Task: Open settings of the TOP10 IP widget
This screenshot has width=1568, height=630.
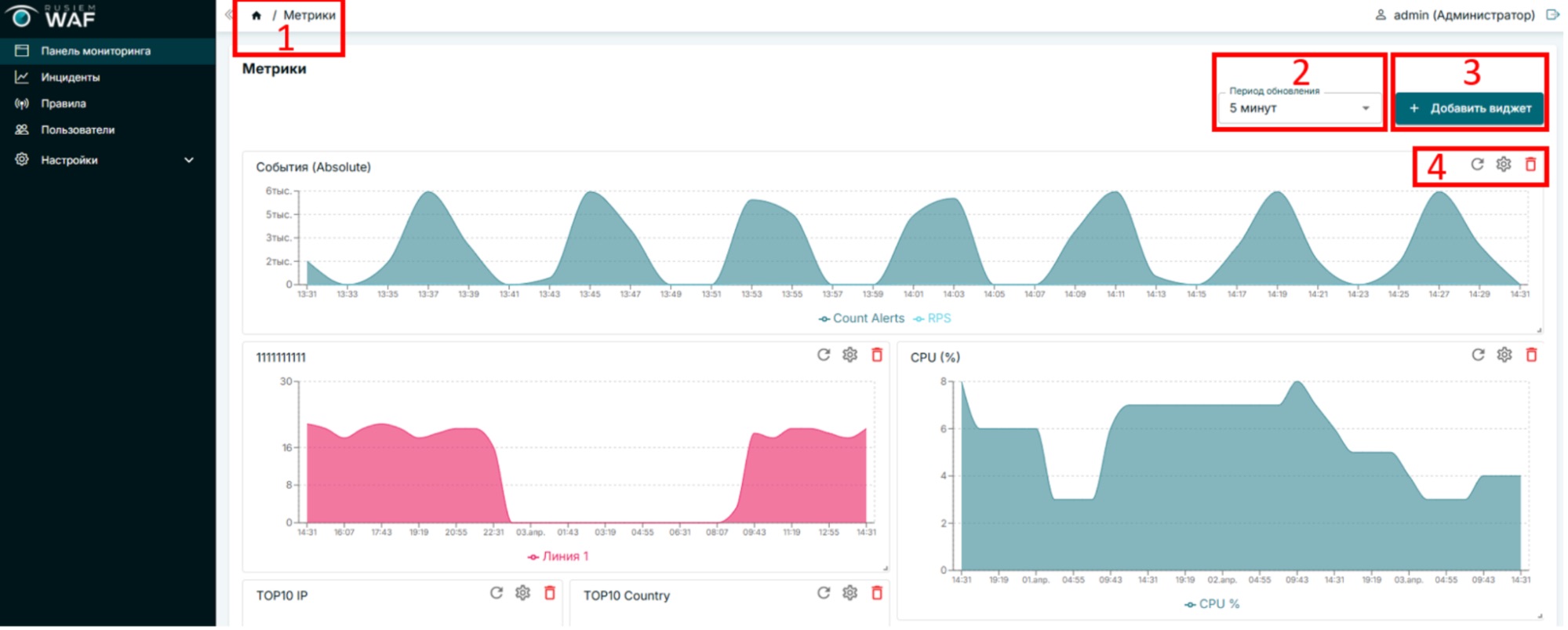Action: (x=523, y=593)
